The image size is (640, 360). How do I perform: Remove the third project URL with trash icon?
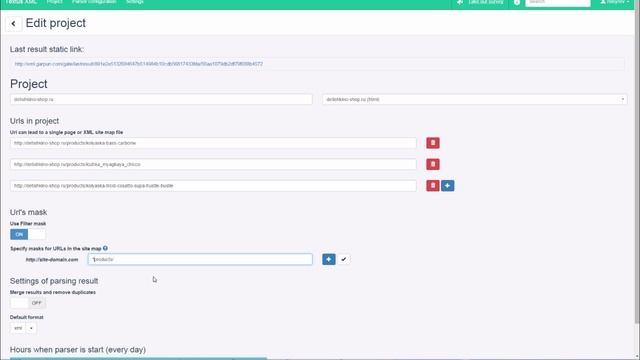tap(433, 186)
